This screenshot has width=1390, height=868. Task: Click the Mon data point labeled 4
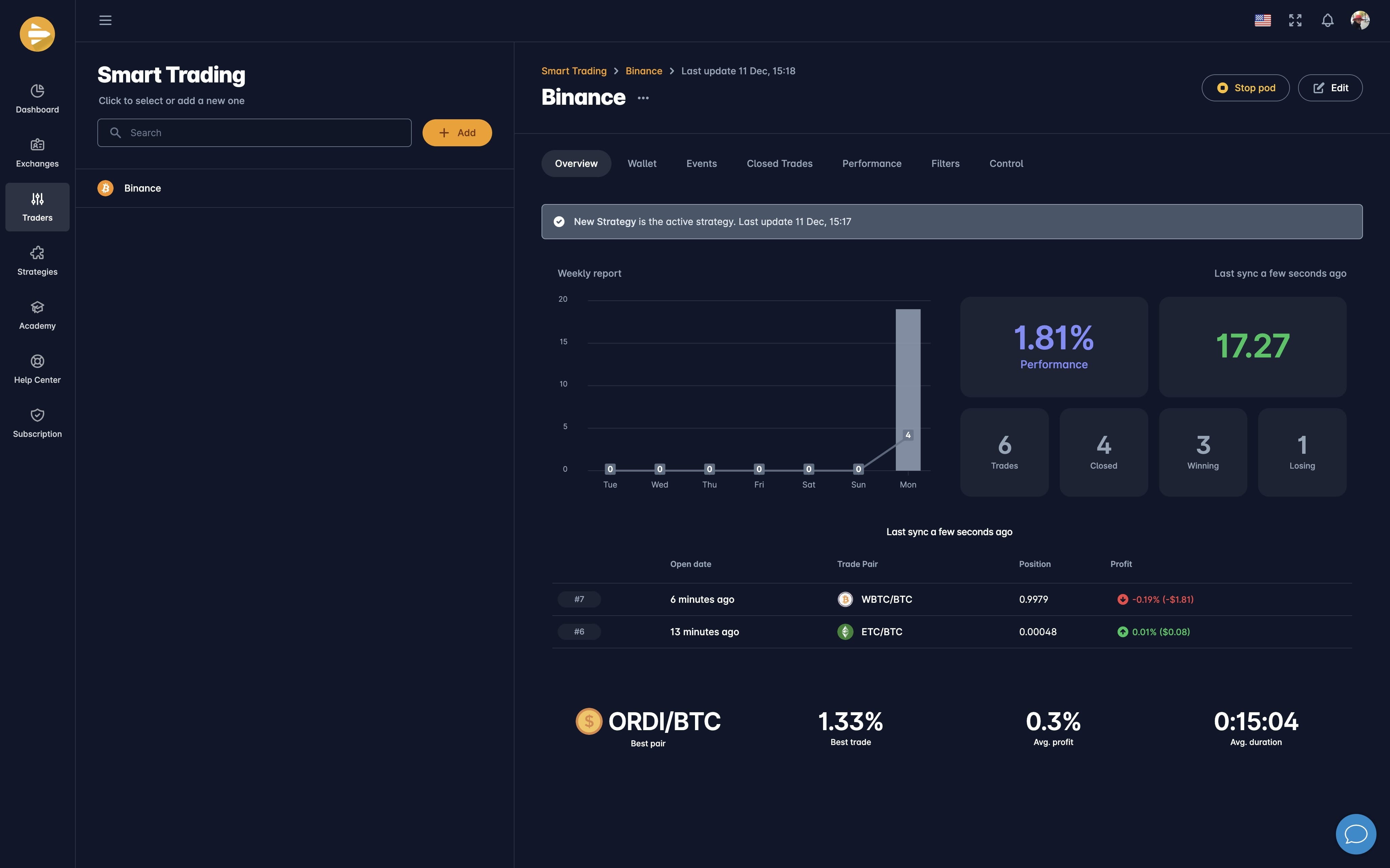[x=908, y=435]
